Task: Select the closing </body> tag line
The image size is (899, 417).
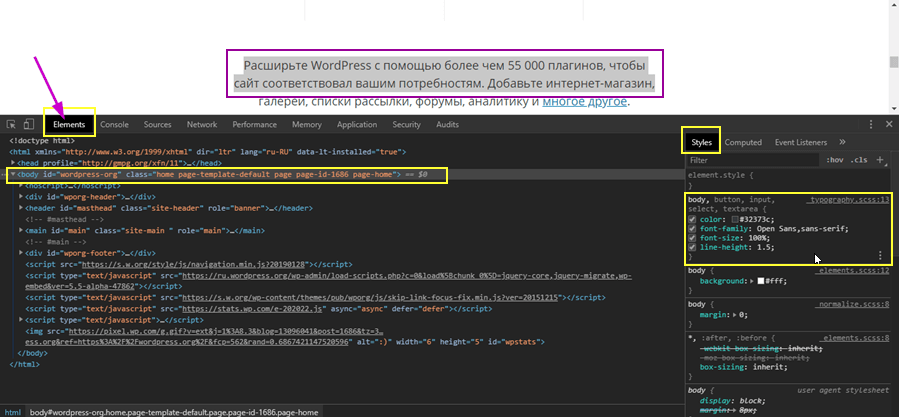Action: [x=32, y=353]
